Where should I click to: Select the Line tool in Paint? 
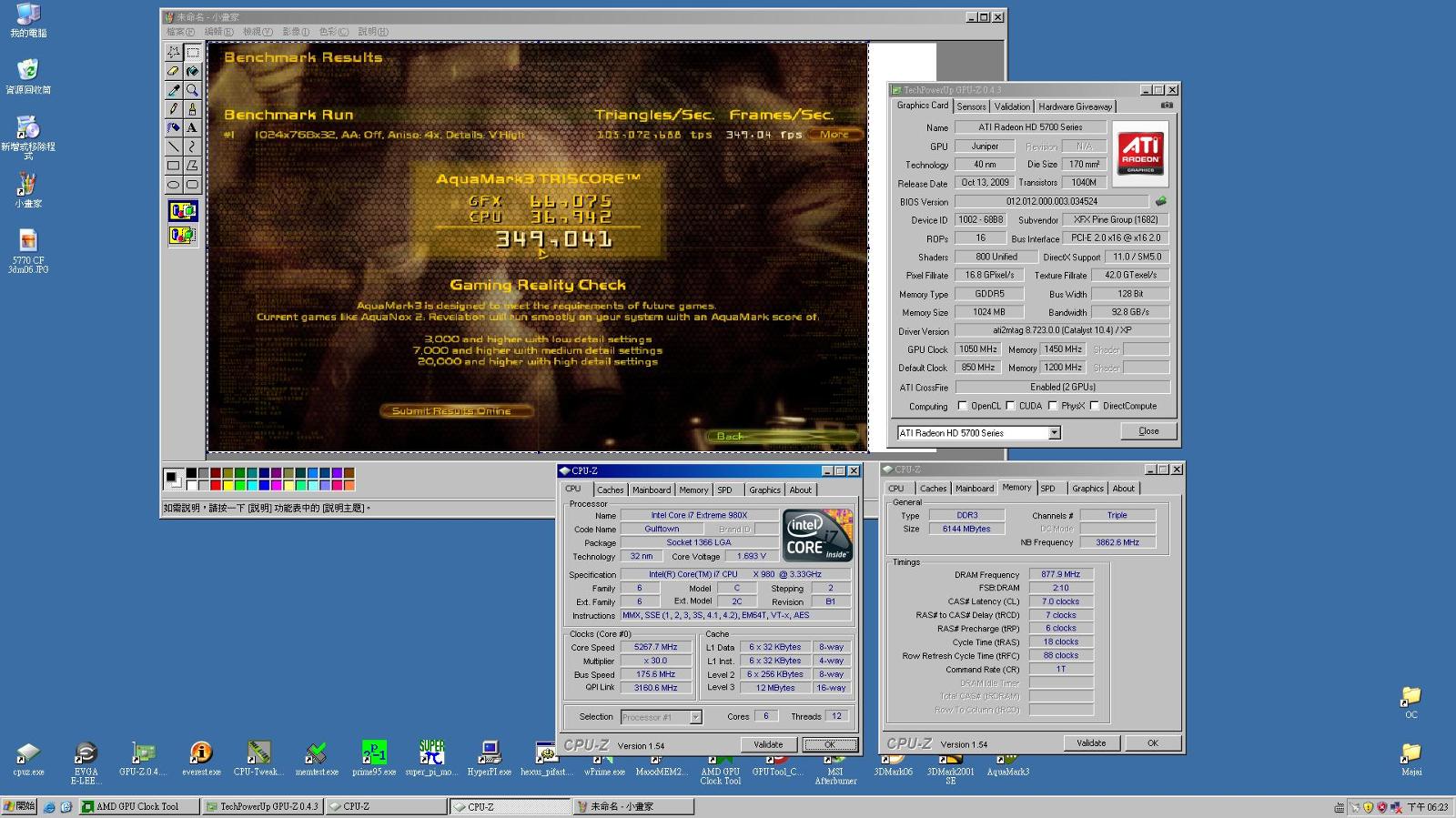pos(173,146)
